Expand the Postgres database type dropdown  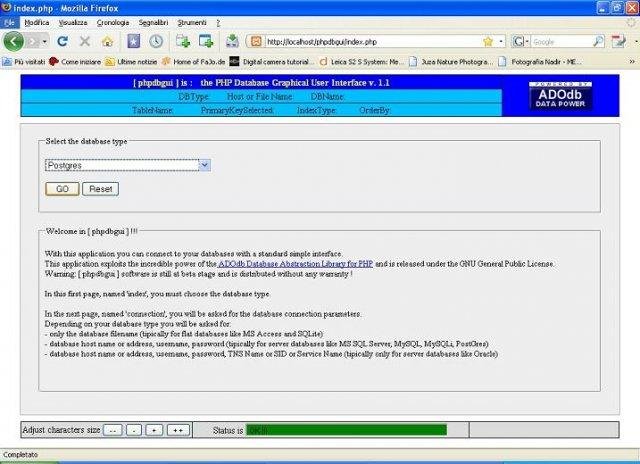pos(204,165)
